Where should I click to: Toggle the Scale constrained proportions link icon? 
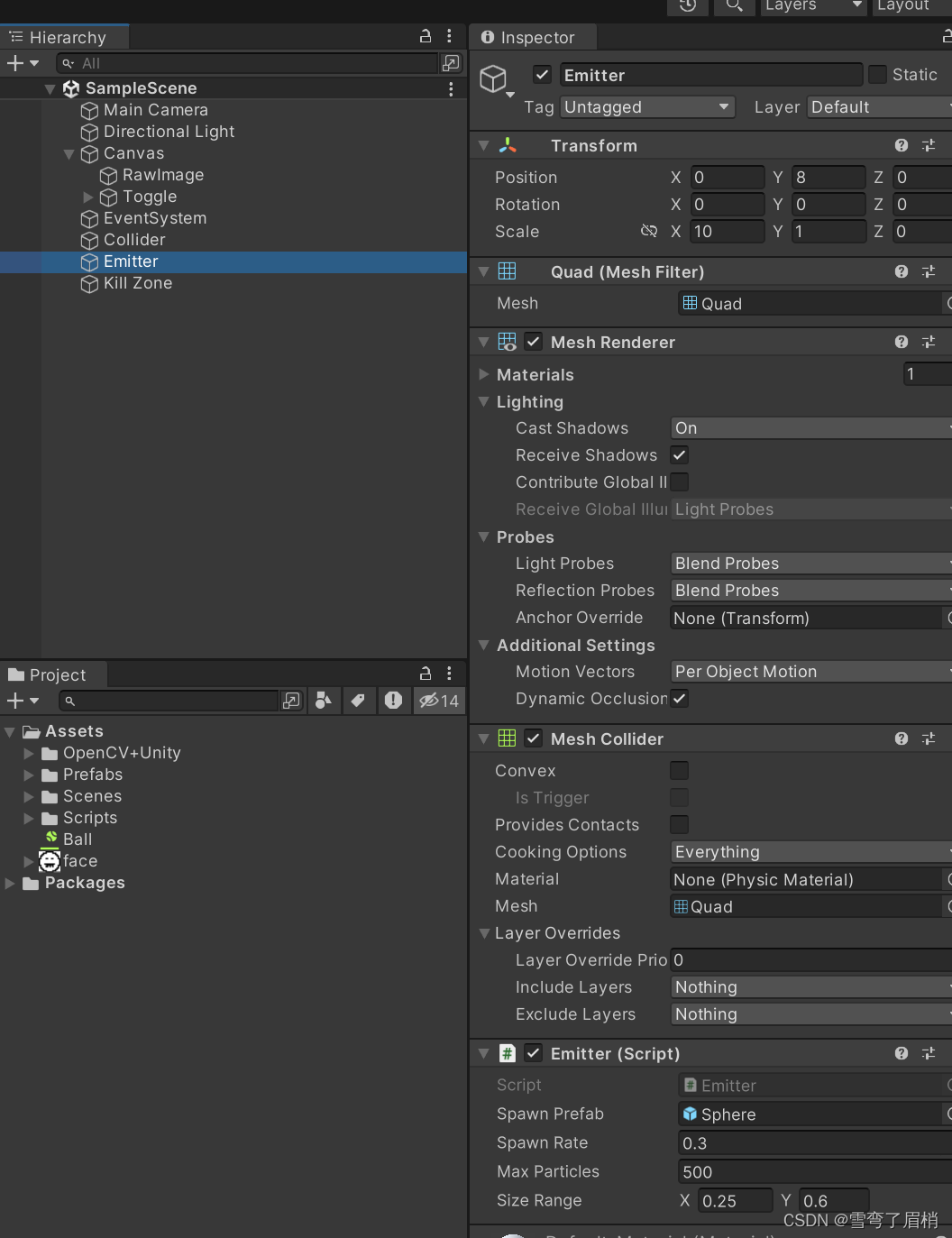click(649, 232)
